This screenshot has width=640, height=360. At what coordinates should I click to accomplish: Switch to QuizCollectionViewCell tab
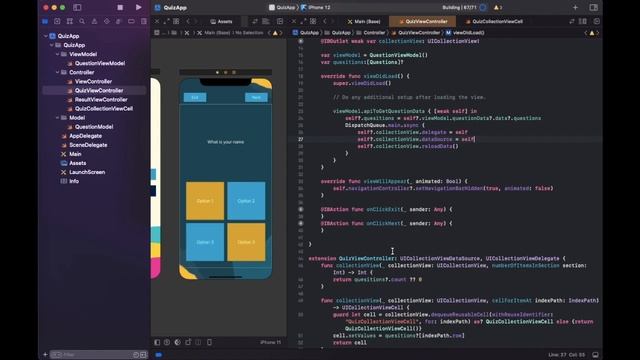[494, 21]
